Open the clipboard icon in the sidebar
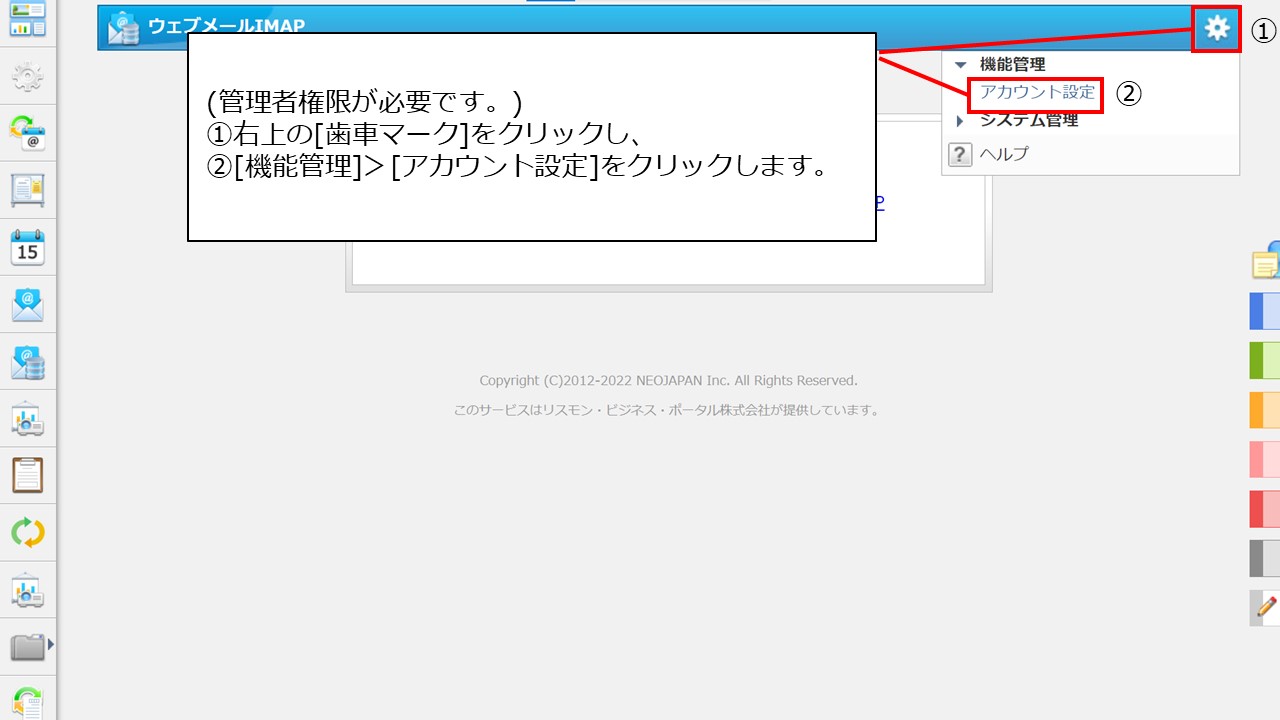Image resolution: width=1280 pixels, height=720 pixels. coord(27,475)
